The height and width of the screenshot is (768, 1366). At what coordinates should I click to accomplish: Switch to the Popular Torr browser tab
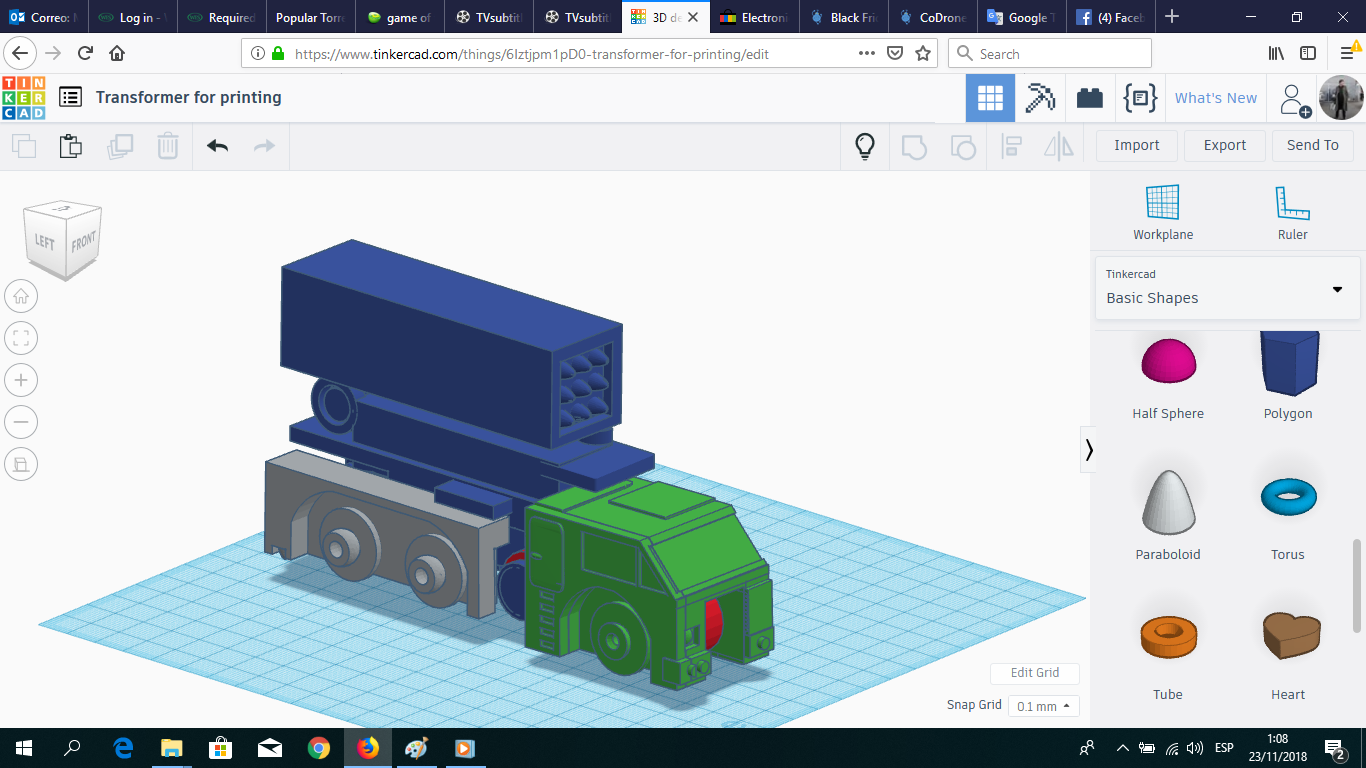pos(311,17)
